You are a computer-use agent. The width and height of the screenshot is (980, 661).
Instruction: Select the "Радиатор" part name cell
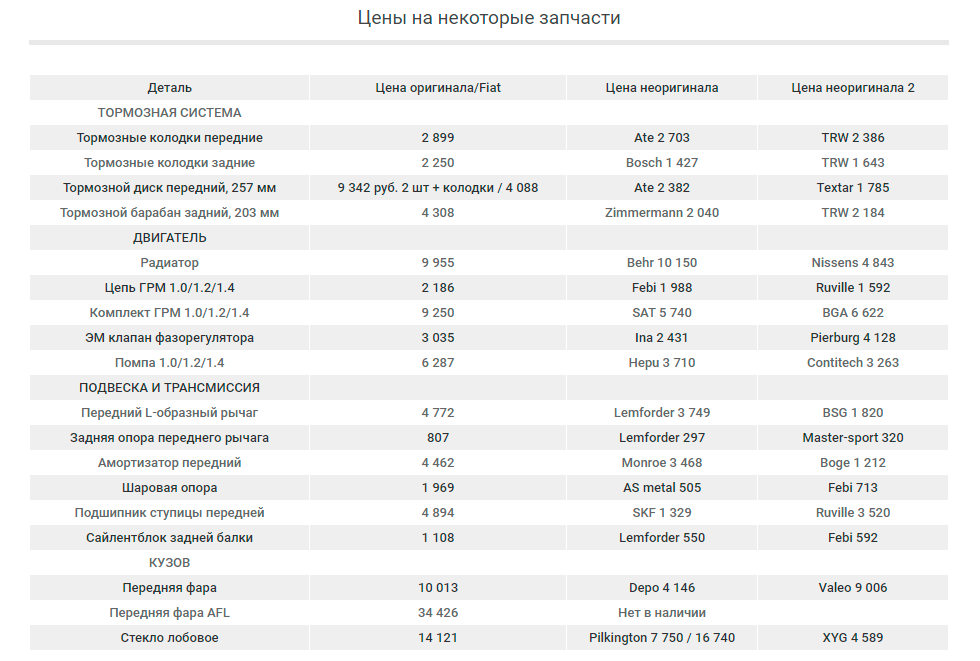pos(169,263)
